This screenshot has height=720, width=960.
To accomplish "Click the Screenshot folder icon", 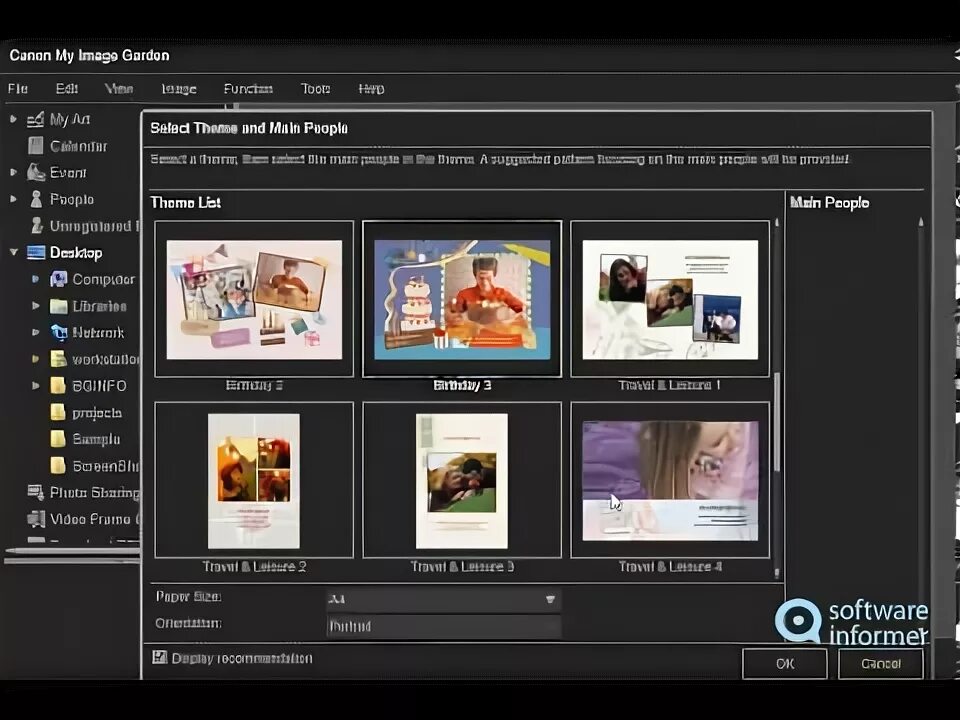I will point(58,466).
